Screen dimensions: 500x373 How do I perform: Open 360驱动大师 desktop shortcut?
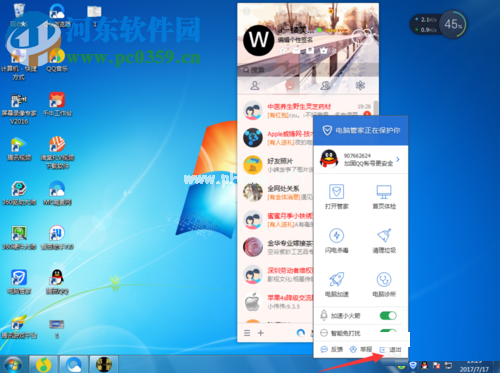[19, 193]
